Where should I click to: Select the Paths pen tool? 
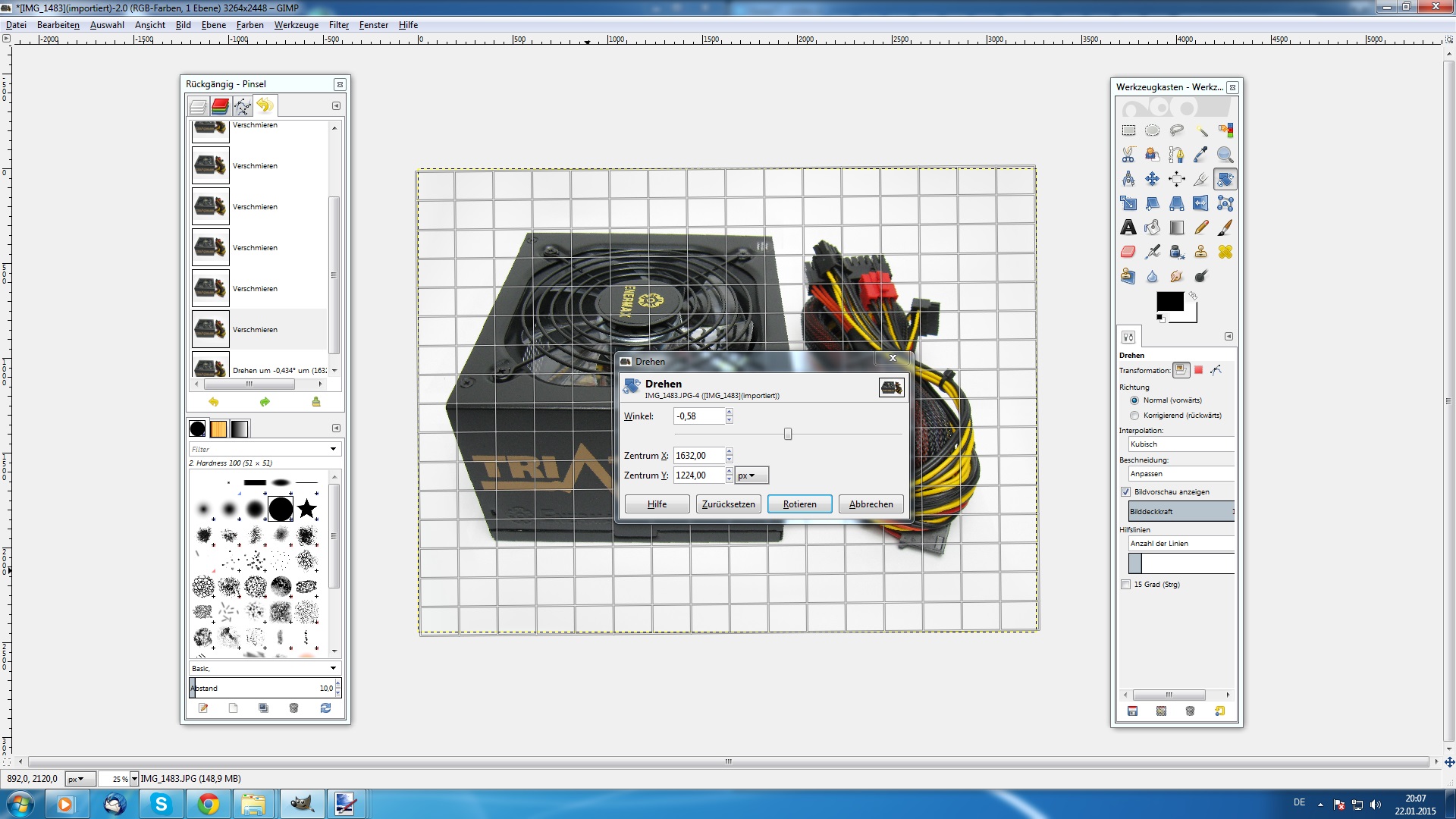coord(1177,155)
